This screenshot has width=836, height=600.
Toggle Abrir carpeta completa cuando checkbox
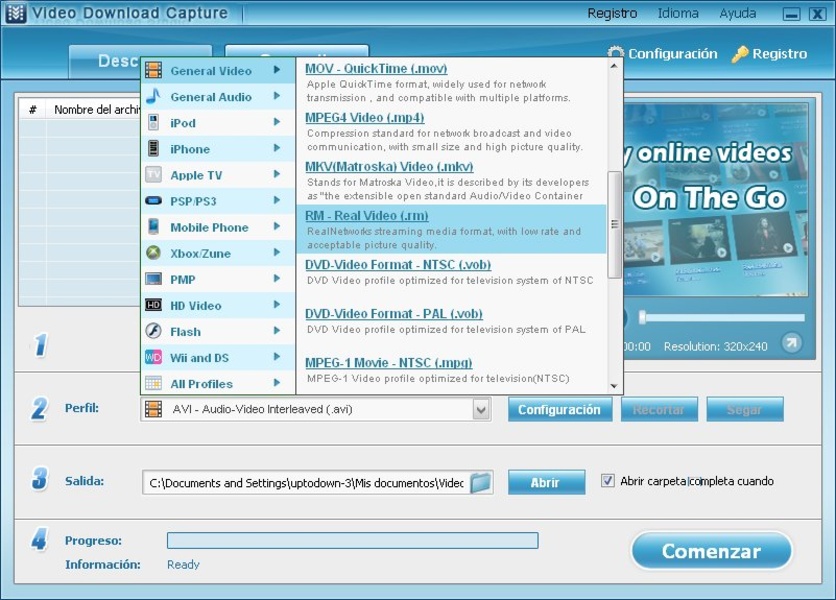(607, 481)
